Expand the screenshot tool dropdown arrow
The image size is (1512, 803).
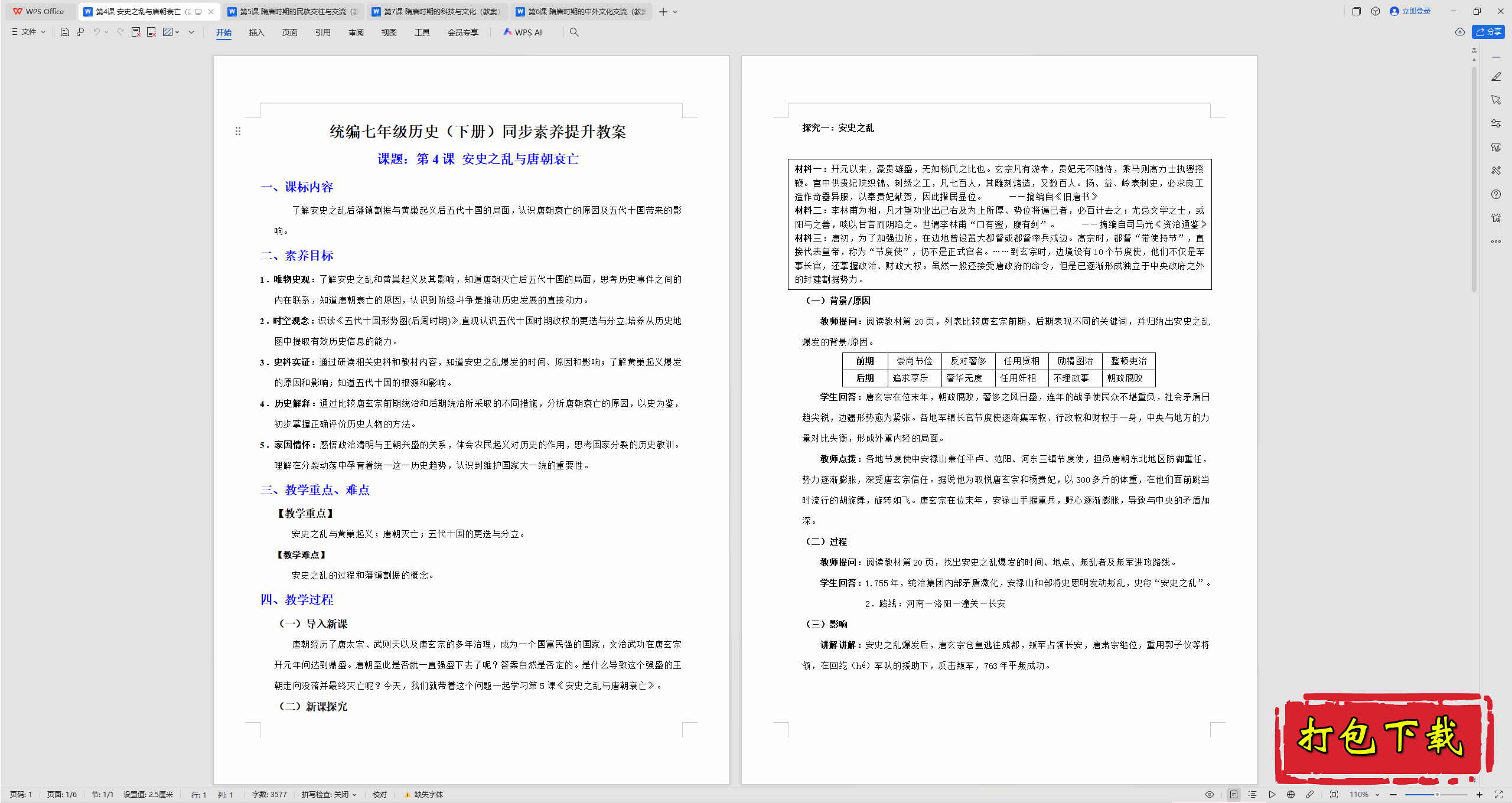pos(177,32)
